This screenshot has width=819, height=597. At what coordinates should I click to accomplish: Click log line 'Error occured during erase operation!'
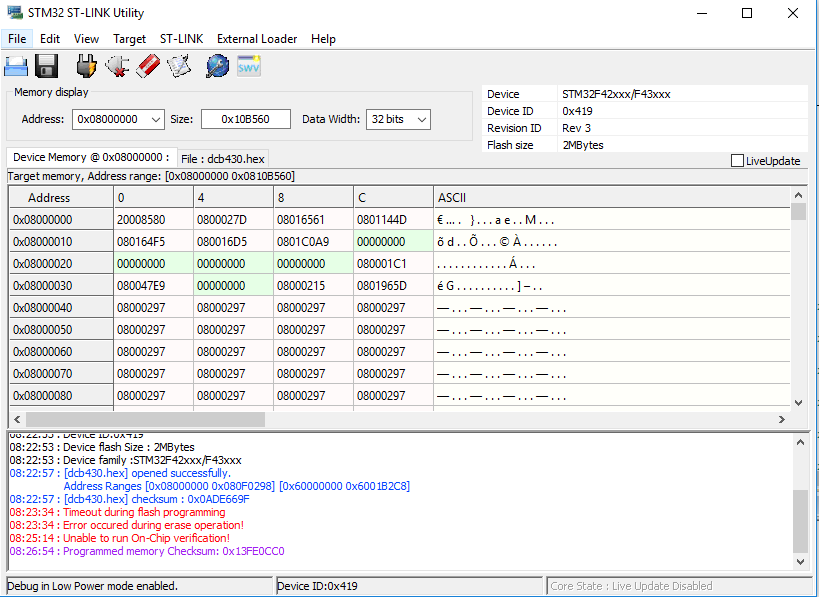point(154,525)
